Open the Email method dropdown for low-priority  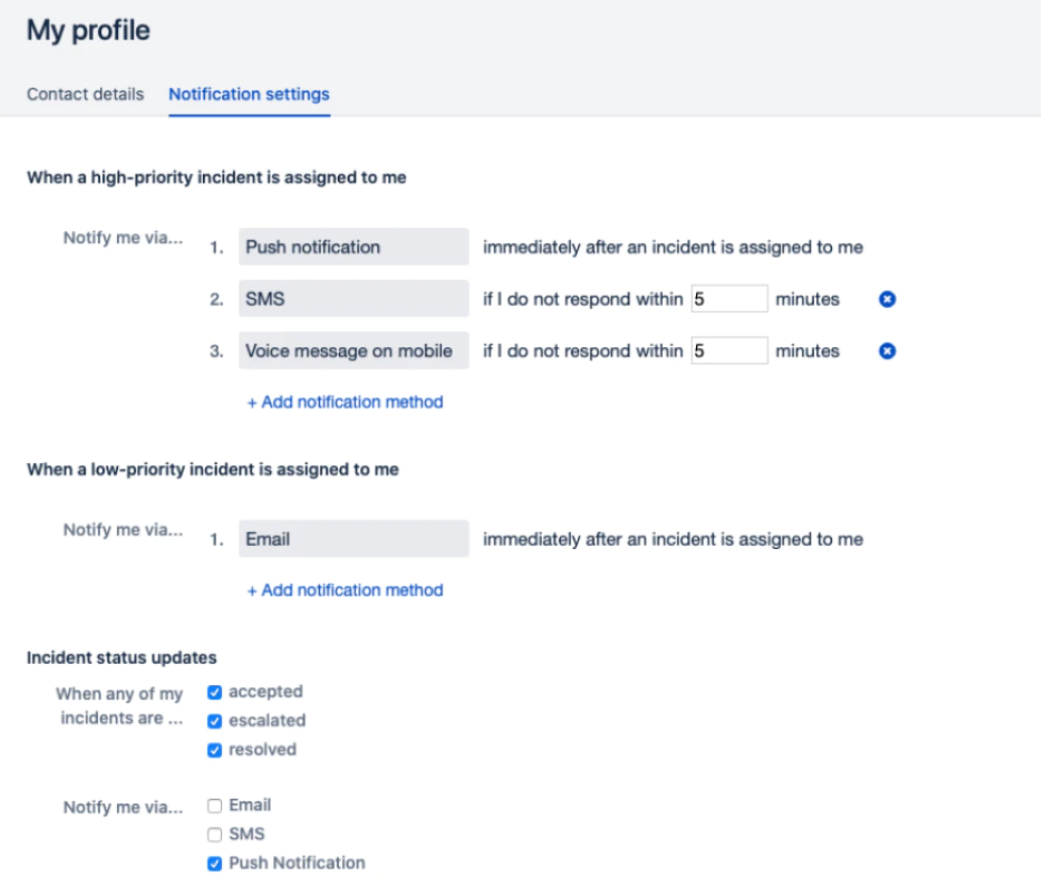point(353,539)
